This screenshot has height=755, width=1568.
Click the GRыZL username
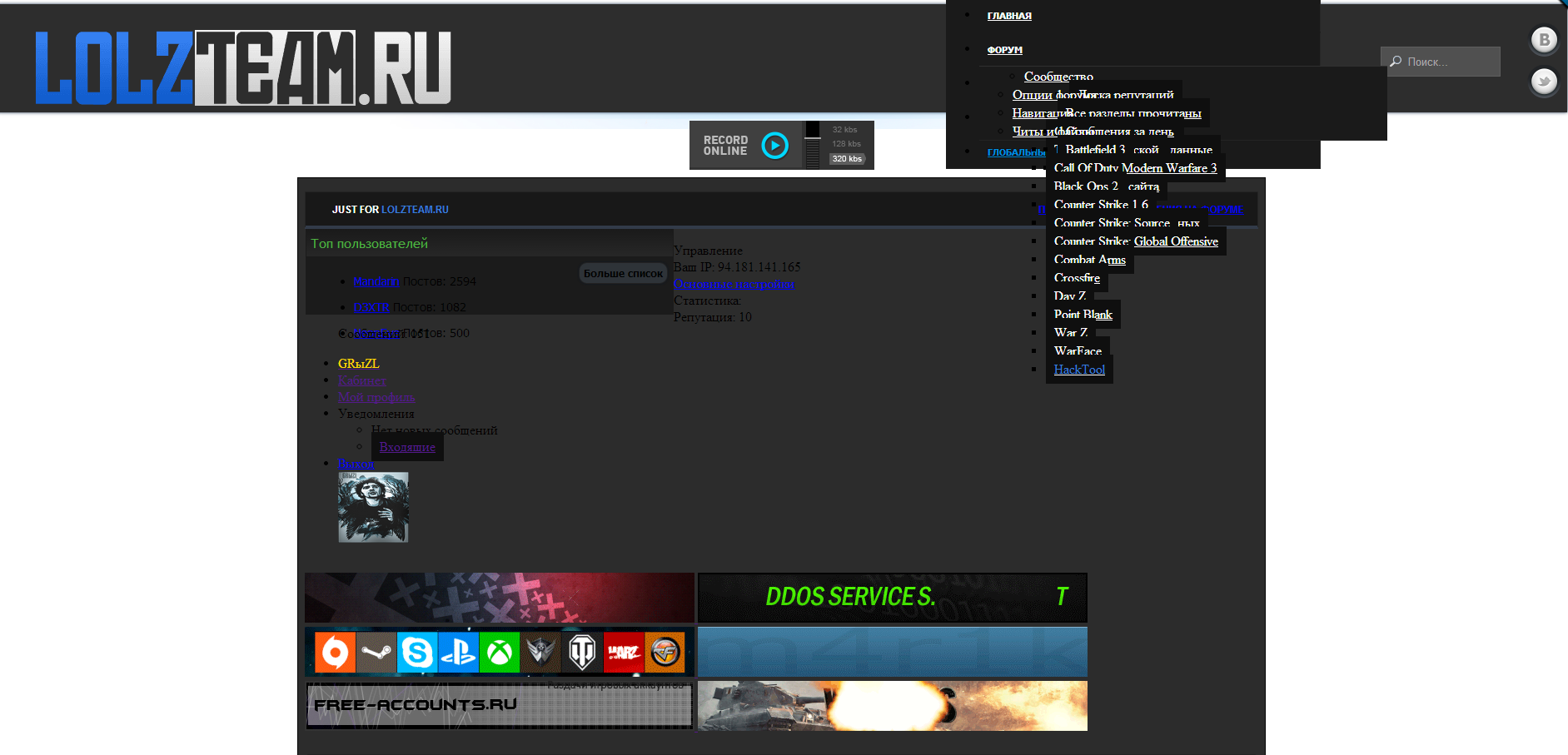click(x=359, y=364)
